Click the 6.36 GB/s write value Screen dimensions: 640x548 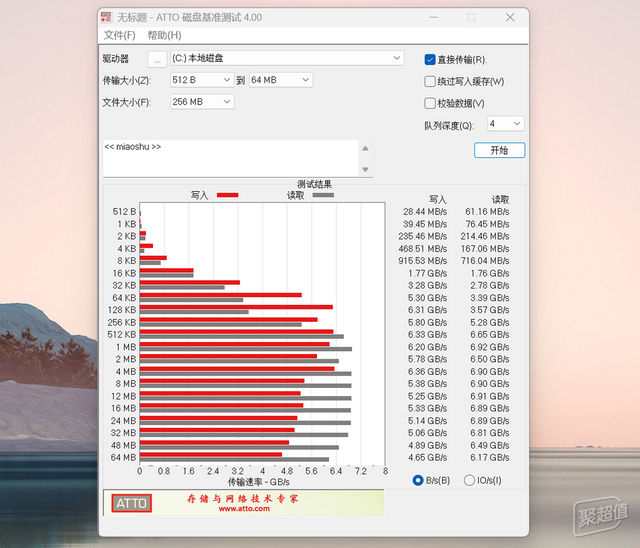coord(427,372)
